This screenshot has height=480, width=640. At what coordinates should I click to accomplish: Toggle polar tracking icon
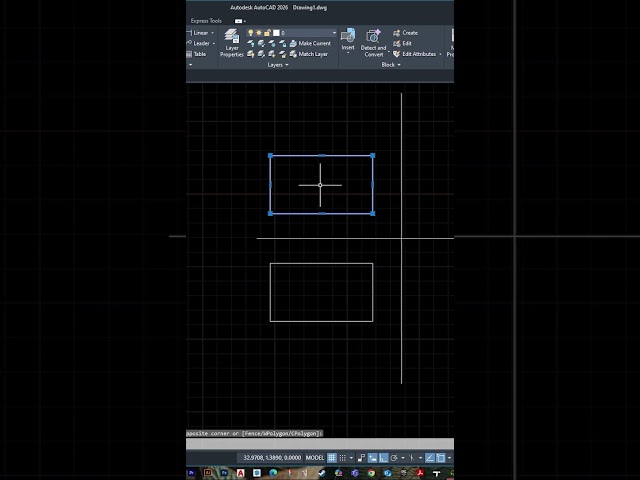(394, 458)
